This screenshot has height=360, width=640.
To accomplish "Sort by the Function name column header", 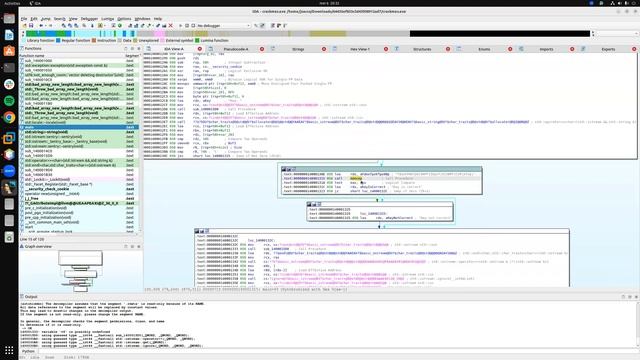I will [x=72, y=56].
